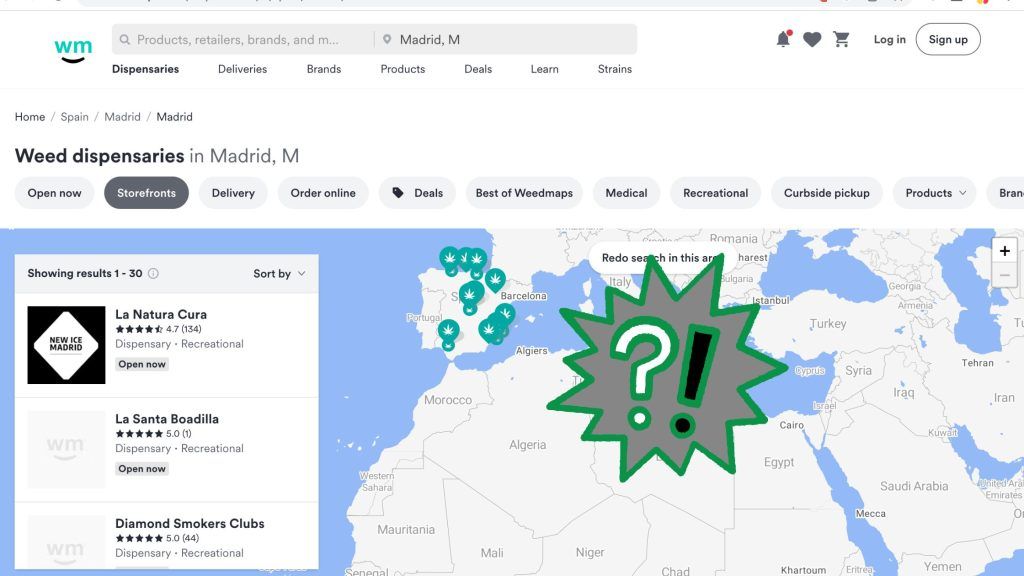Click the New Ice Madrid thumbnail
Viewport: 1024px width, 576px height.
(x=66, y=345)
